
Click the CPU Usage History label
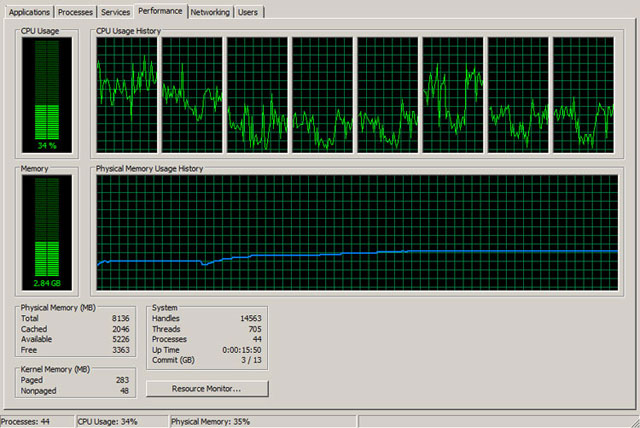tap(129, 31)
